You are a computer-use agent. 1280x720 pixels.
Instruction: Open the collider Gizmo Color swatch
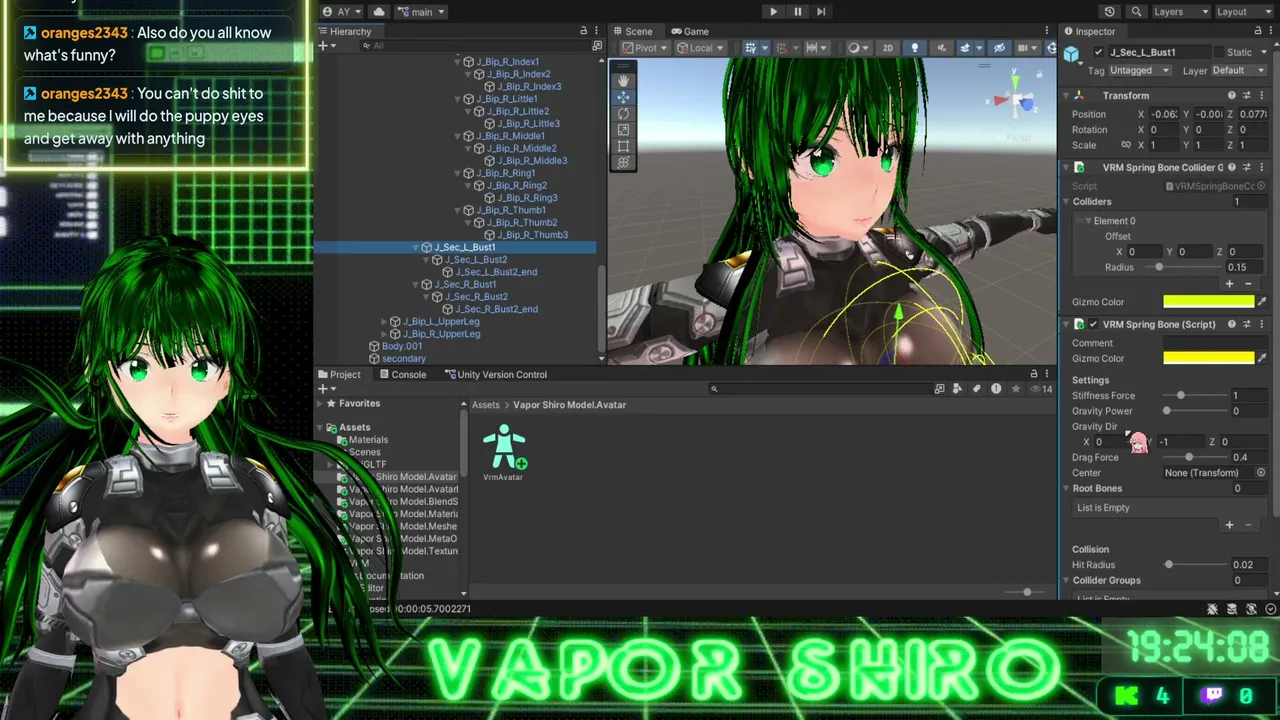pyautogui.click(x=1208, y=302)
